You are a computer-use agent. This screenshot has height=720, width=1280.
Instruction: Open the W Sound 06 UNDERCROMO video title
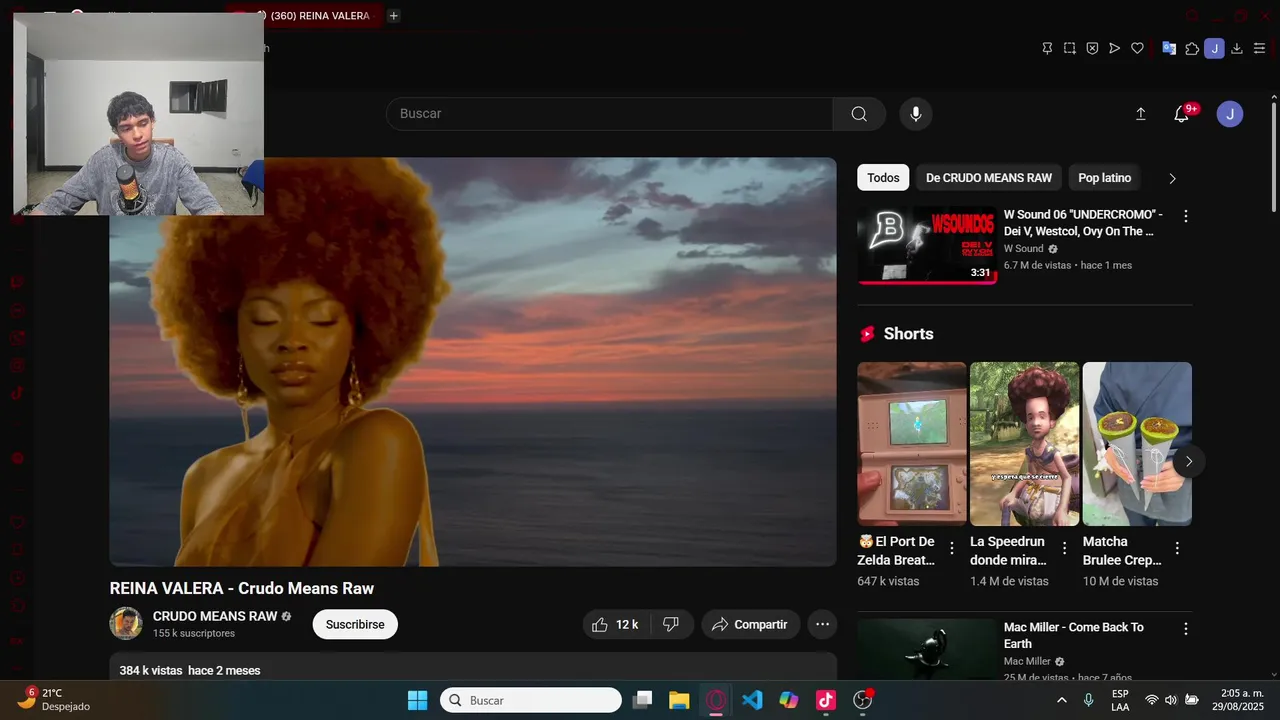[1083, 223]
